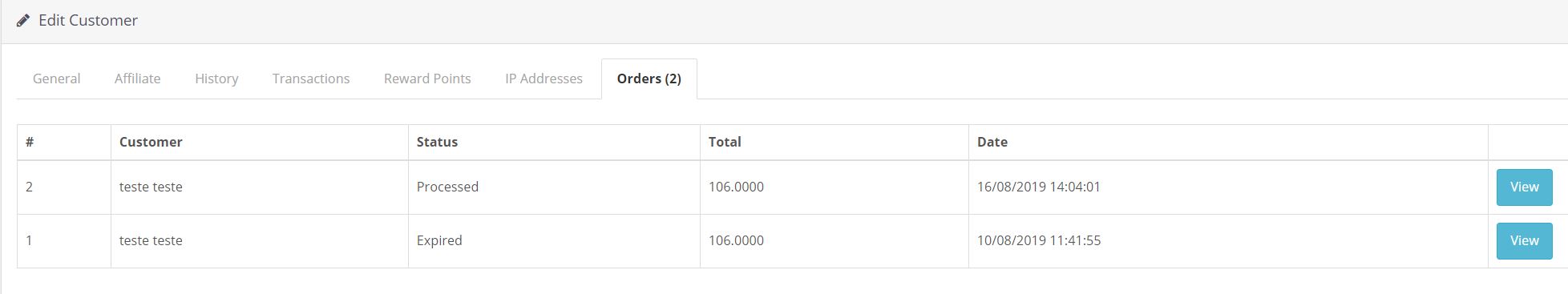Select the Reward Points tab

point(427,79)
